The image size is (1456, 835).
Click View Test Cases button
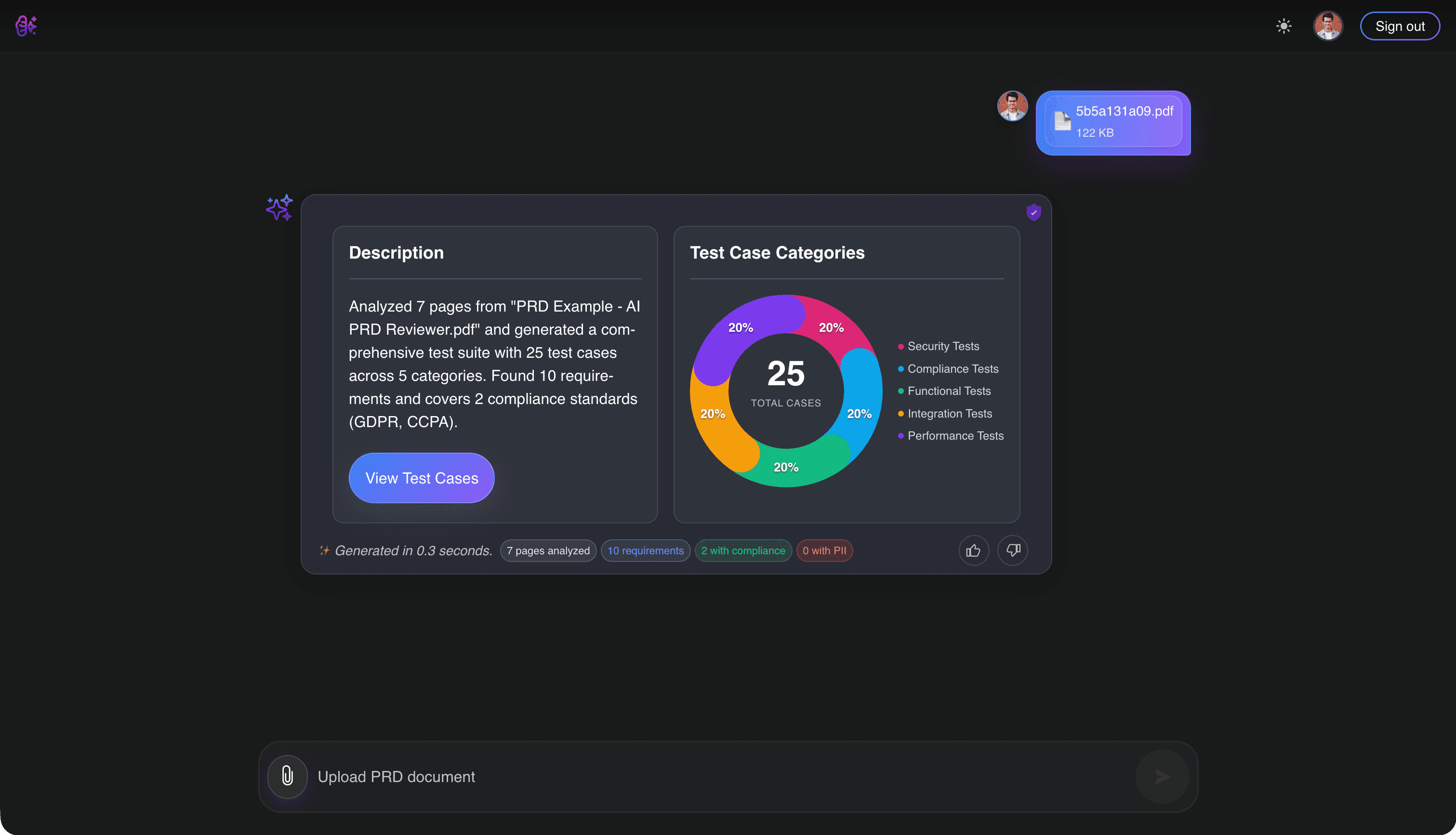(x=422, y=478)
